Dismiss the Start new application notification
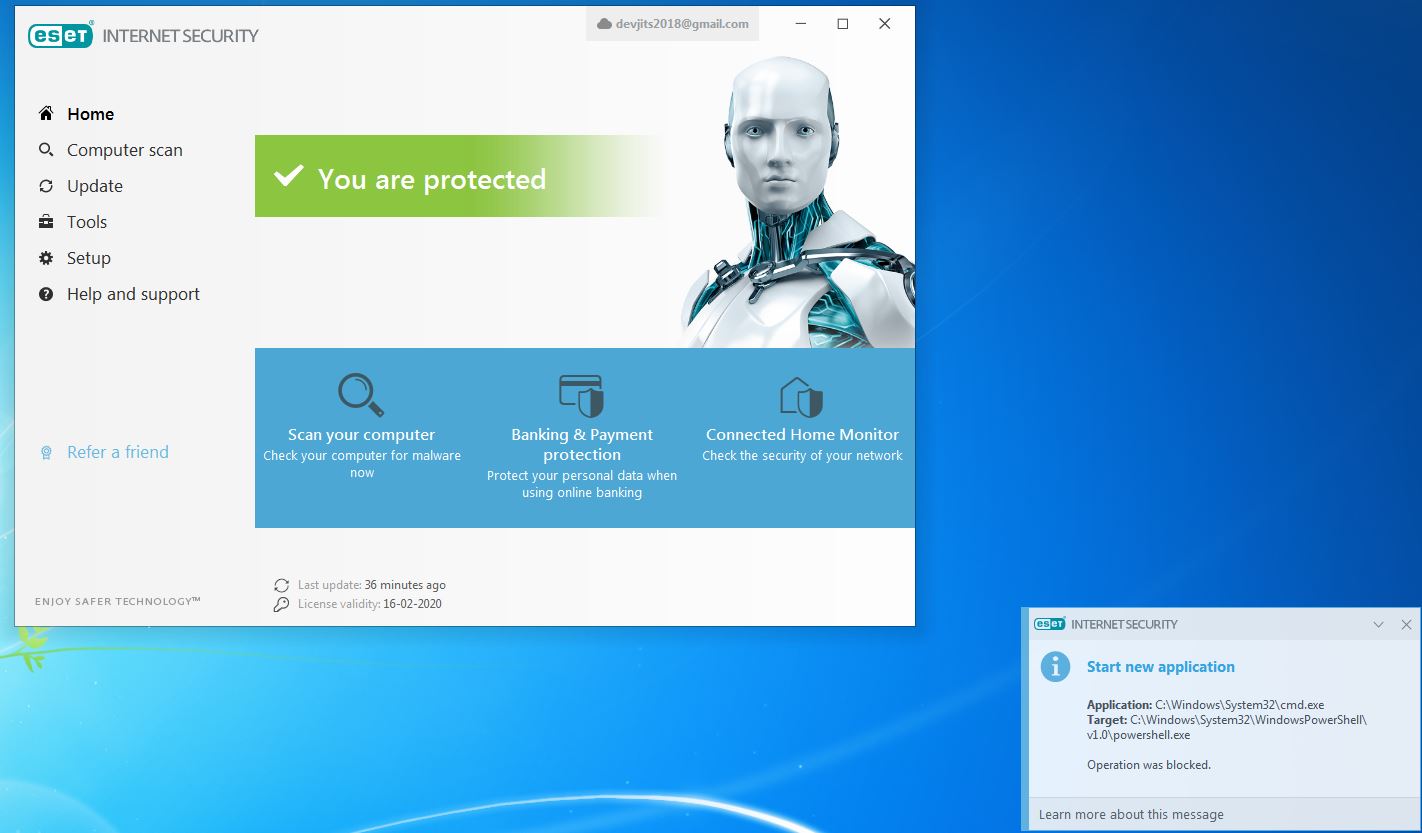Viewport: 1422px width, 833px height. [x=1406, y=625]
